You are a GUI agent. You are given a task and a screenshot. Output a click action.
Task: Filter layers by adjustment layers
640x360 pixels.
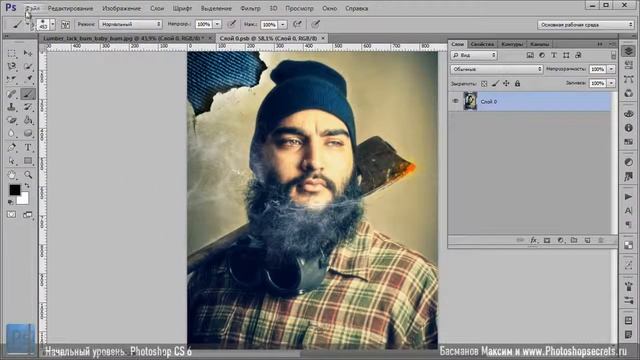(x=542, y=55)
